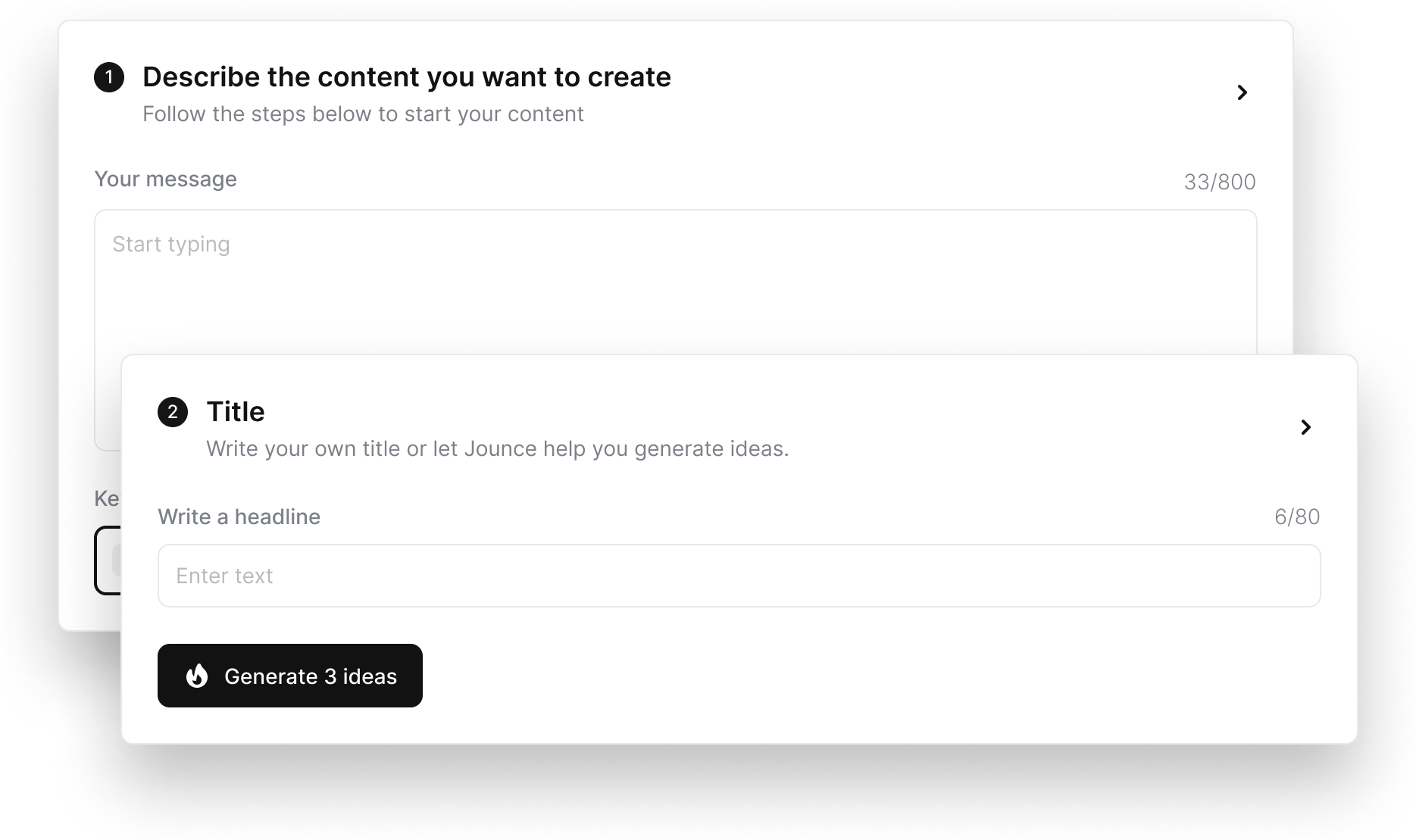Click the 6/80 headline character counter
This screenshot has width=1416, height=840.
pyautogui.click(x=1296, y=517)
